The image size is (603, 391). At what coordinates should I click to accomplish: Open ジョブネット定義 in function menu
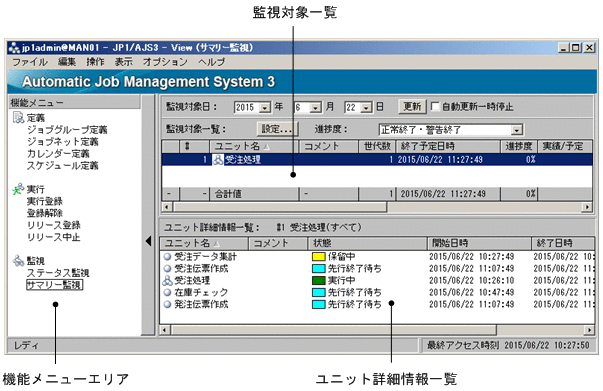pos(62,141)
